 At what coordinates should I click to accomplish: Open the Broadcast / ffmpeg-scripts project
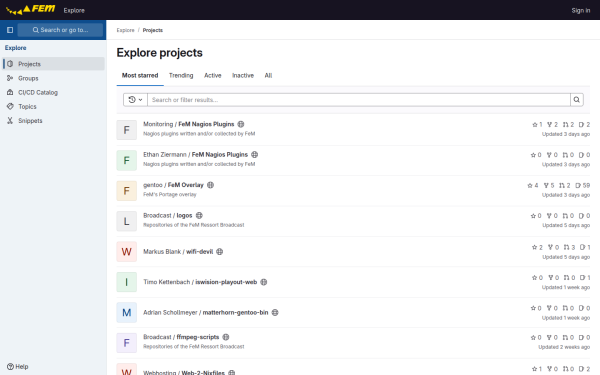click(181, 337)
